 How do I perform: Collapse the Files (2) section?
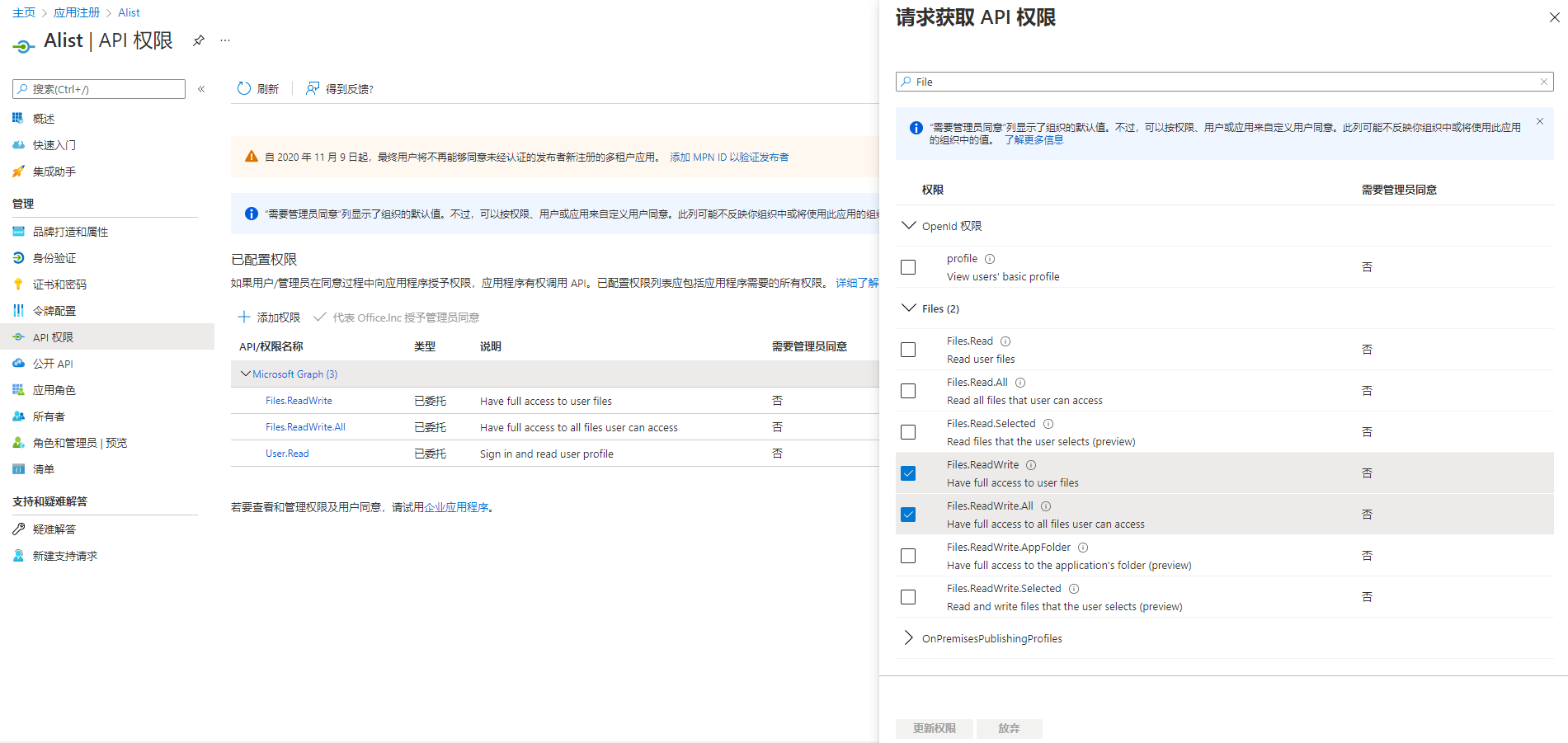(x=909, y=308)
